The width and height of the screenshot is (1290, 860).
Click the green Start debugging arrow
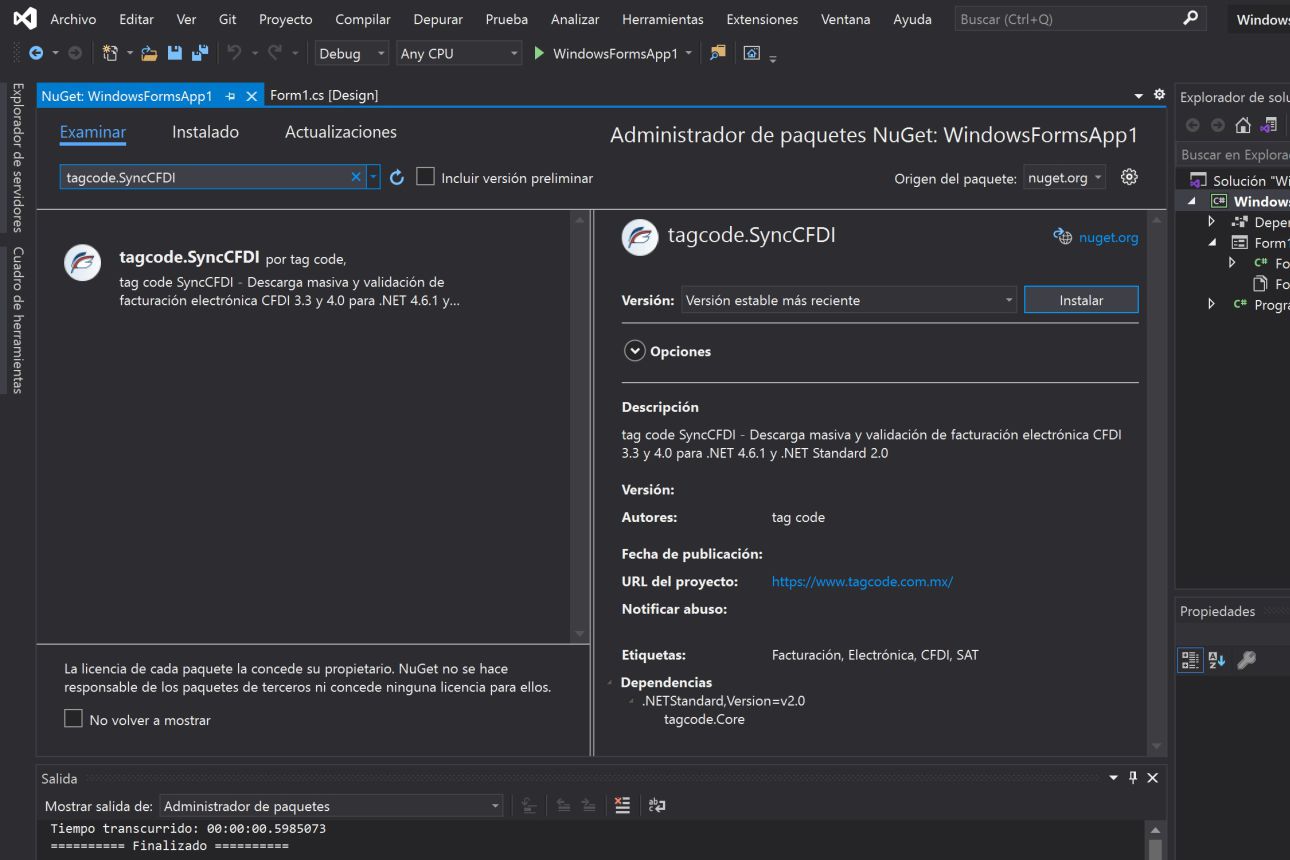(x=540, y=53)
